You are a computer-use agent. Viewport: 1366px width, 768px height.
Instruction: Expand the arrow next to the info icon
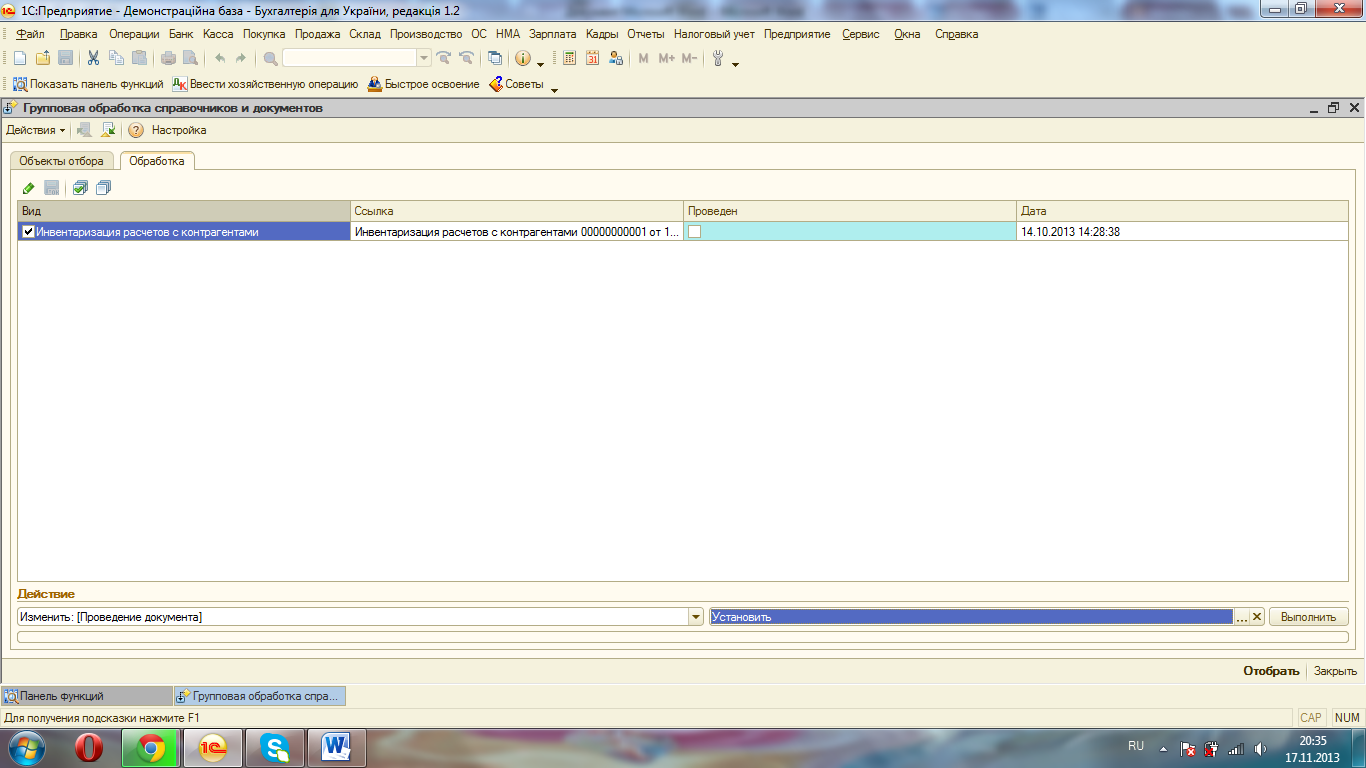541,64
